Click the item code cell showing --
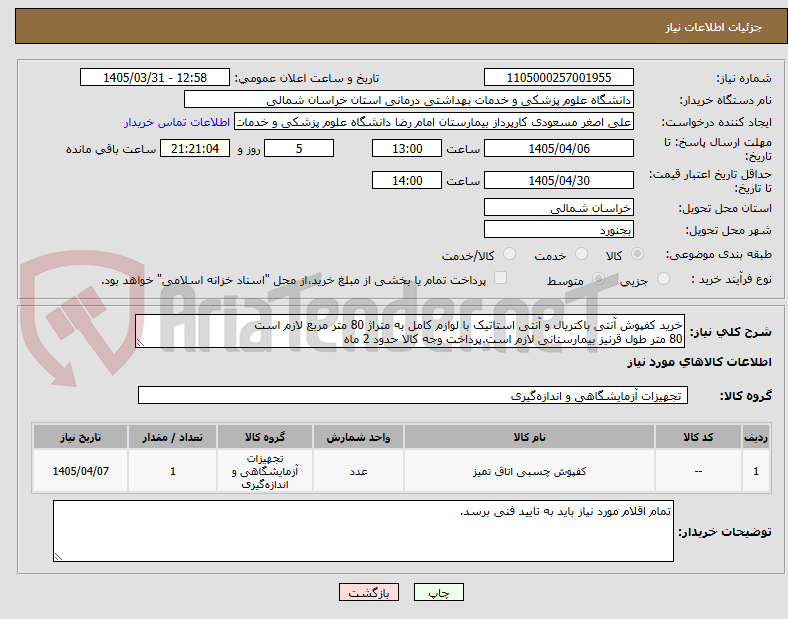 (x=698, y=471)
